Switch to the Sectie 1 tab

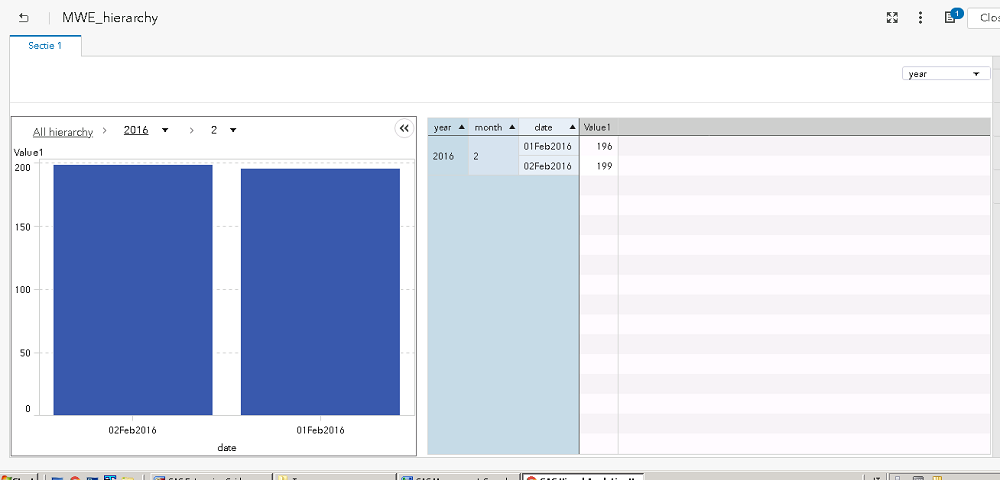(45, 46)
